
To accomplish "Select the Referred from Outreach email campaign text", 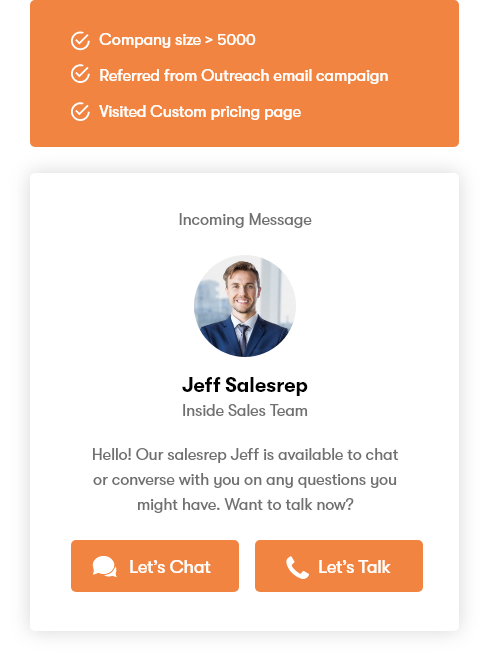I will pos(244,76).
